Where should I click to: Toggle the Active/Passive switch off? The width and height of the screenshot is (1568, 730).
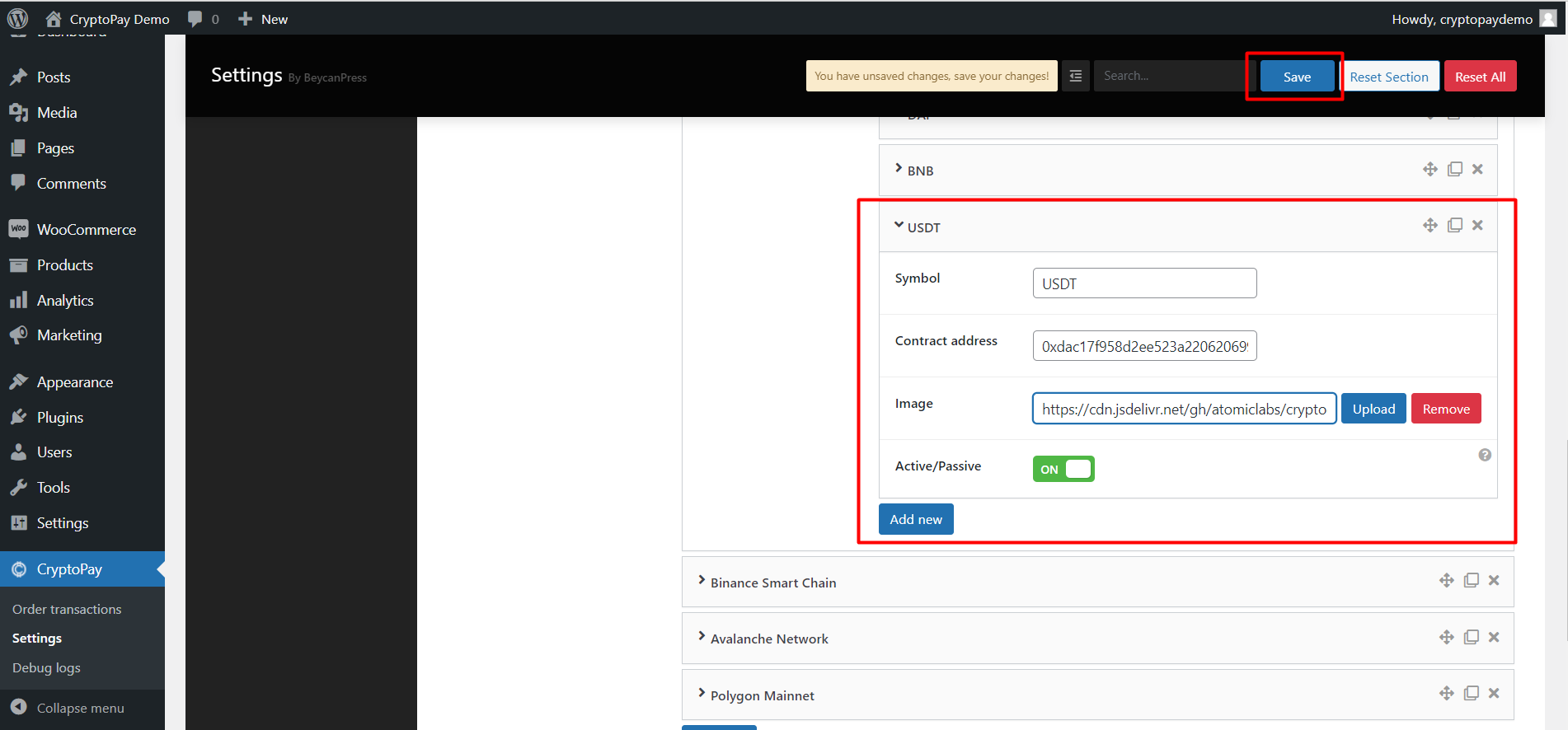[1063, 469]
